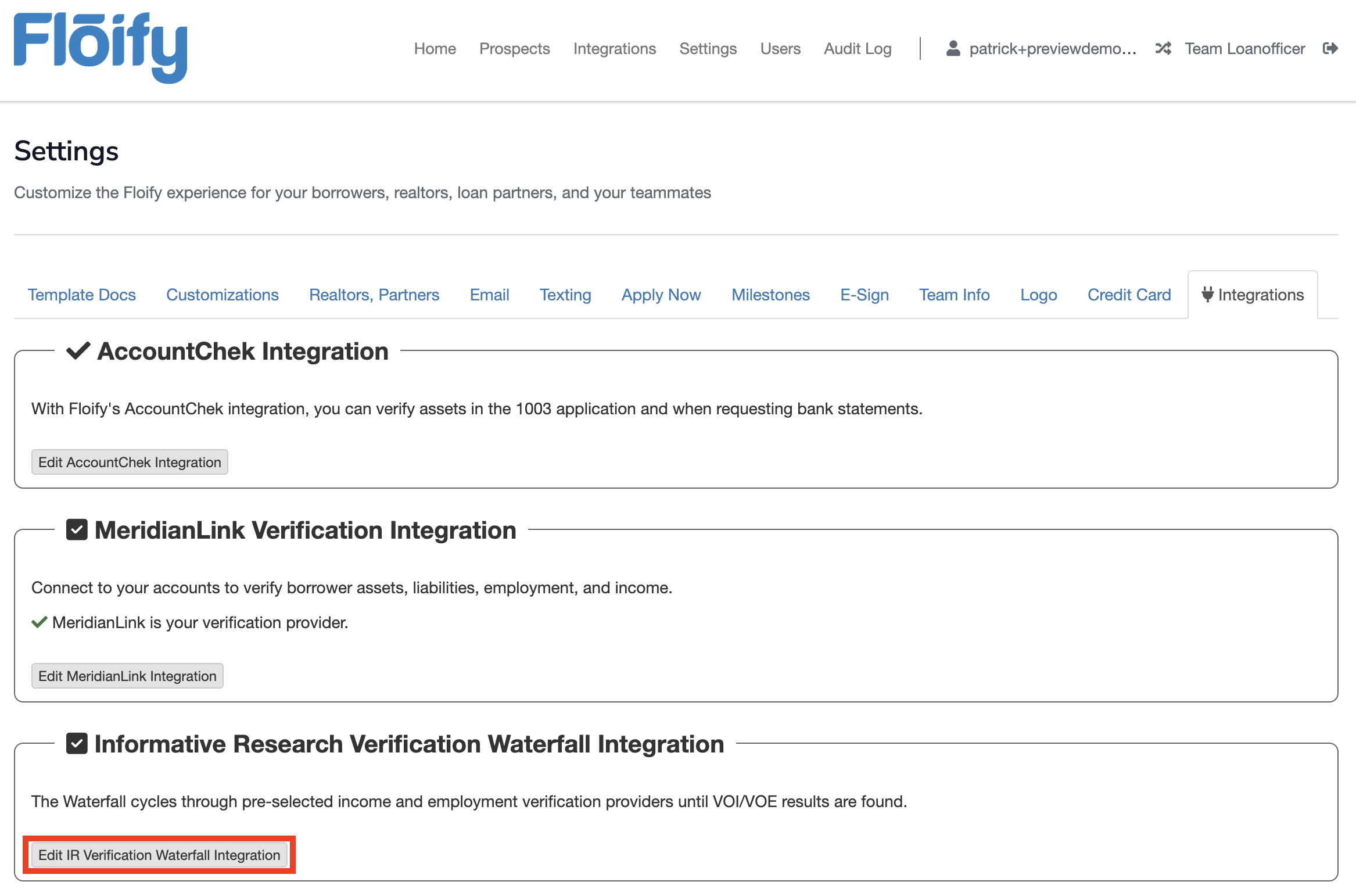Click the user profile icon
Screen dimensions: 1356x896
[x=953, y=48]
